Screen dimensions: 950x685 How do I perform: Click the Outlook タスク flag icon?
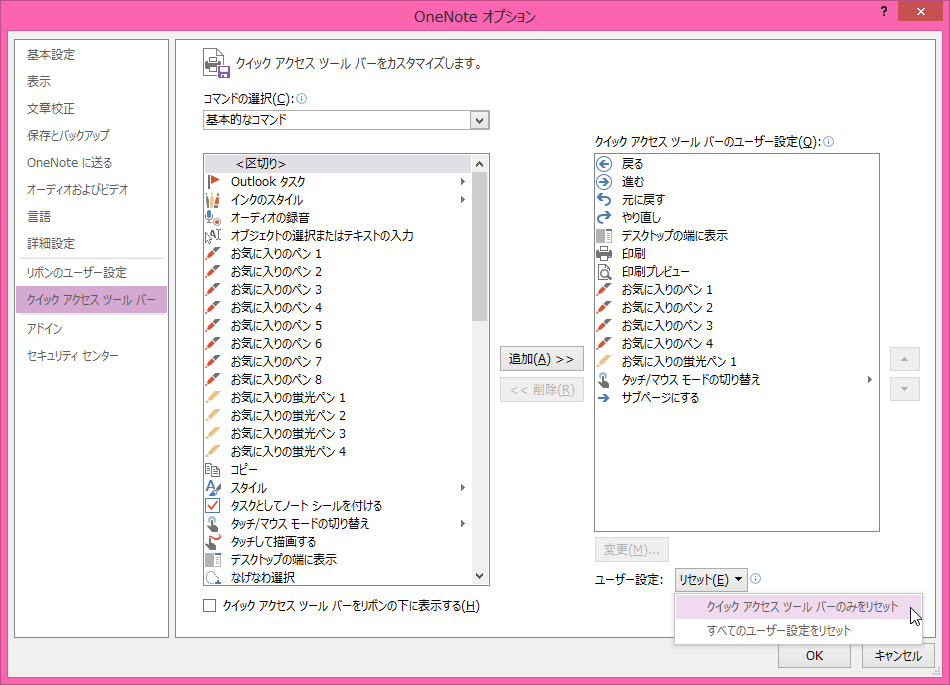coord(213,181)
